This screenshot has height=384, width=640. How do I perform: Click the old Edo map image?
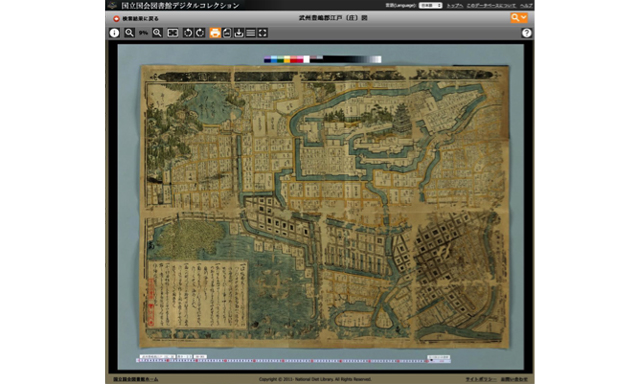(324, 206)
